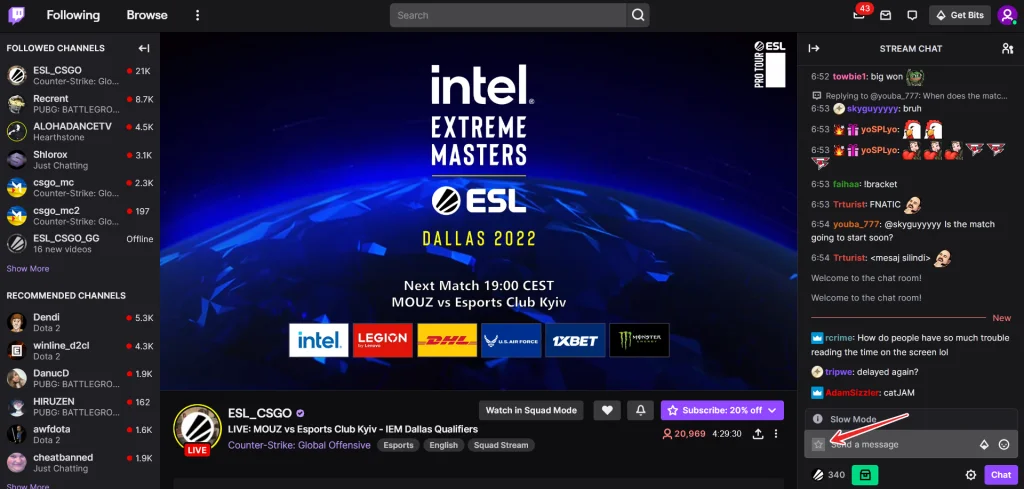1024x489 pixels.
Task: Click the Squad Stream tag
Action: (x=502, y=445)
